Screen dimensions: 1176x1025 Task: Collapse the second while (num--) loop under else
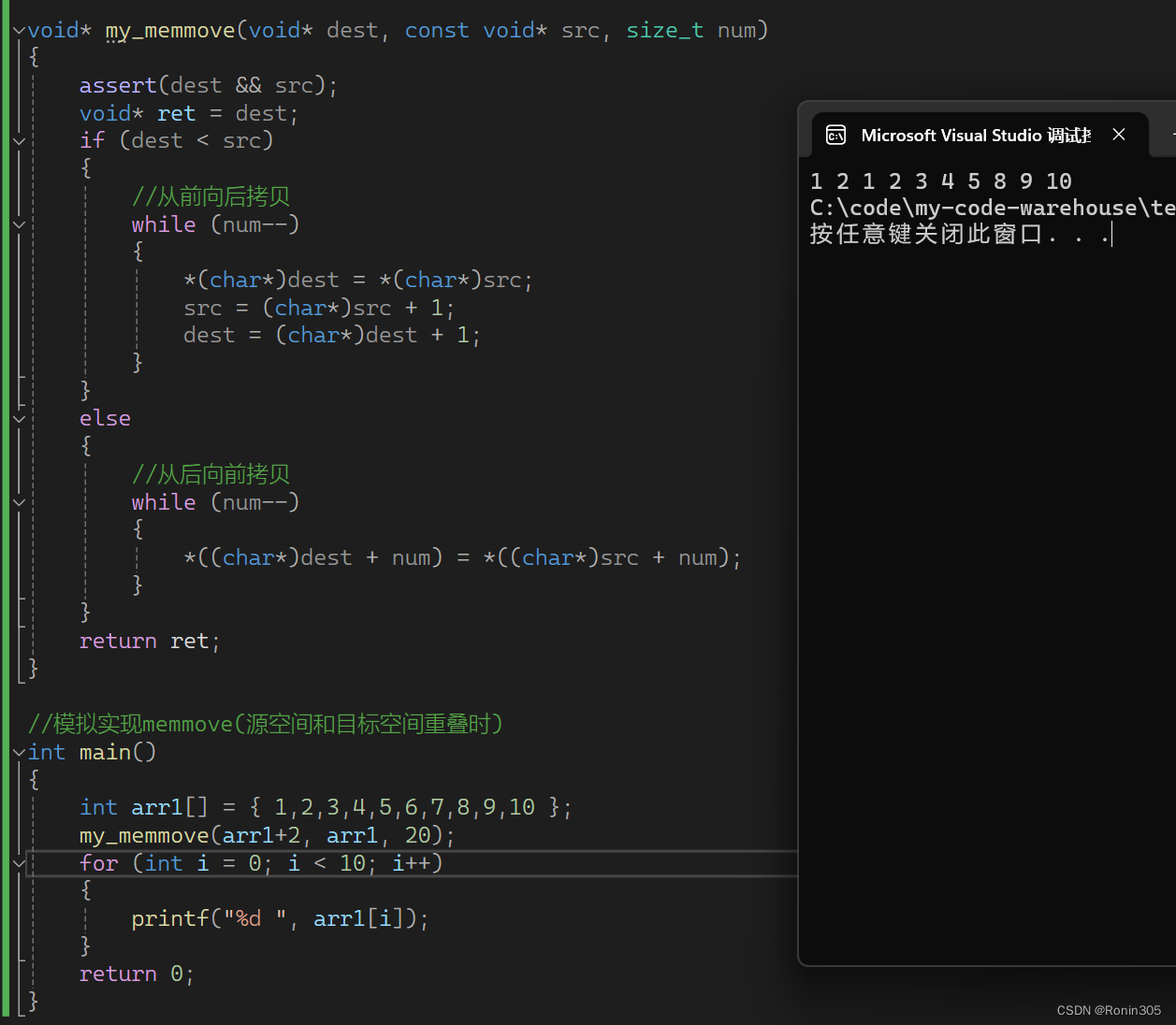(x=19, y=502)
